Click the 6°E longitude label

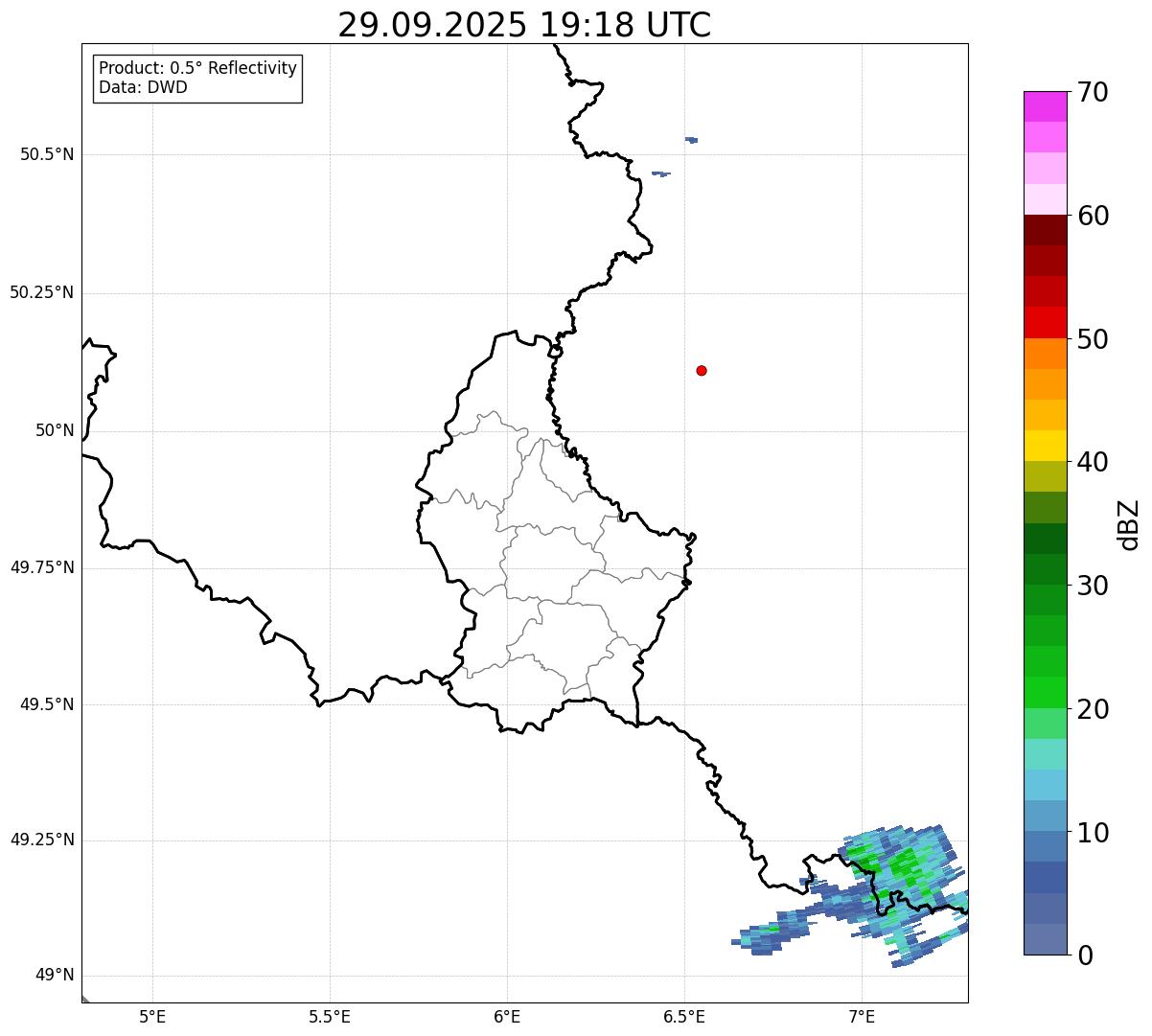tap(507, 1016)
